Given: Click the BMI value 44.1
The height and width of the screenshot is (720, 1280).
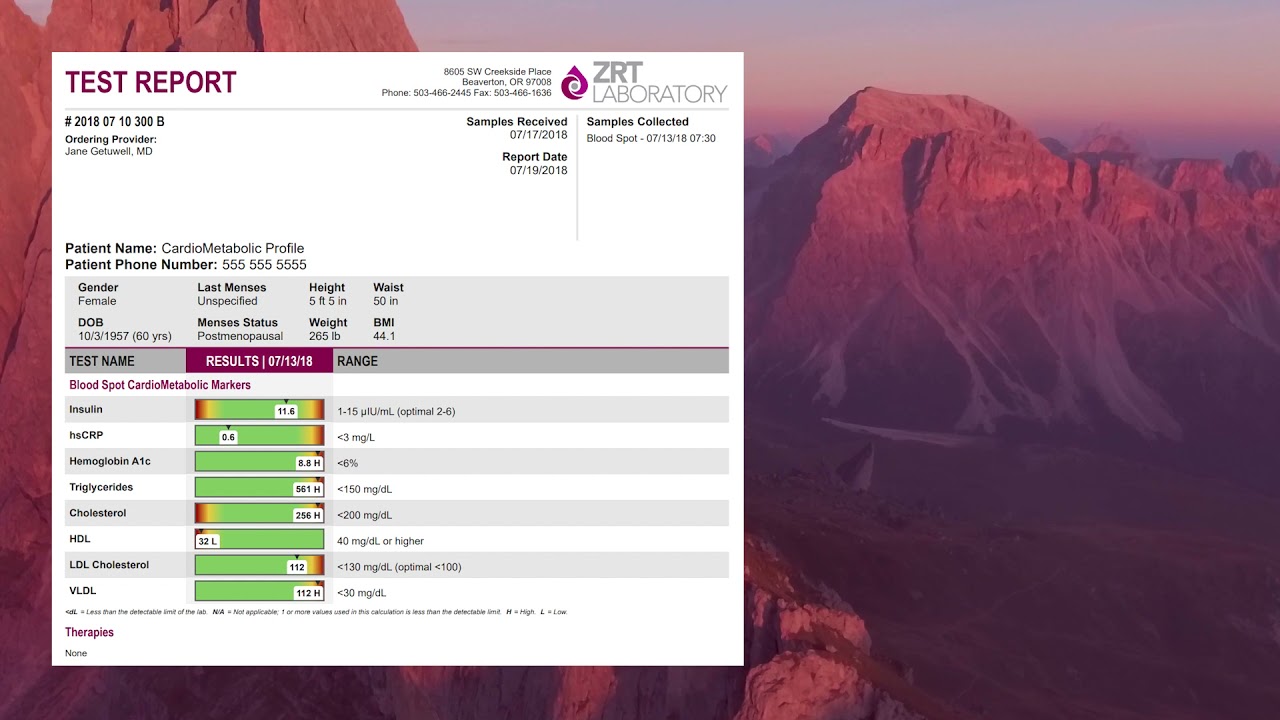Looking at the screenshot, I should tap(385, 337).
